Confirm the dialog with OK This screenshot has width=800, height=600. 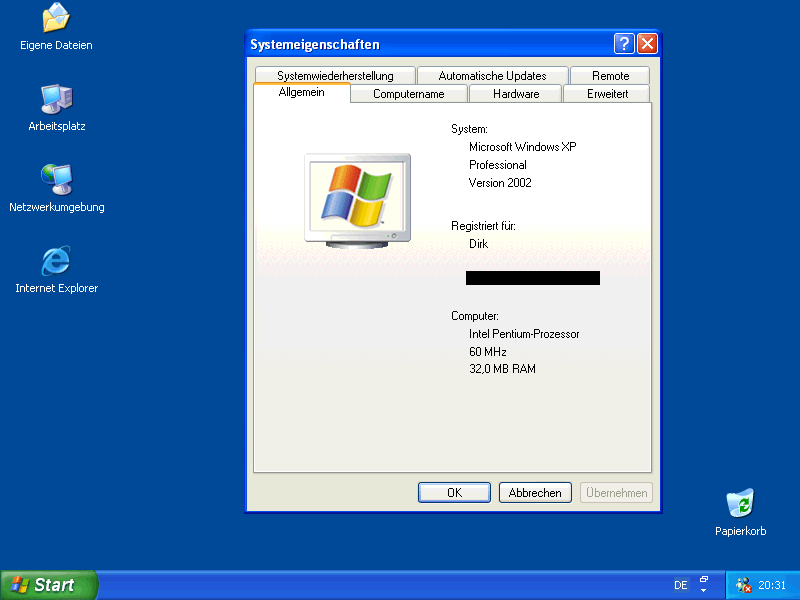coord(454,492)
